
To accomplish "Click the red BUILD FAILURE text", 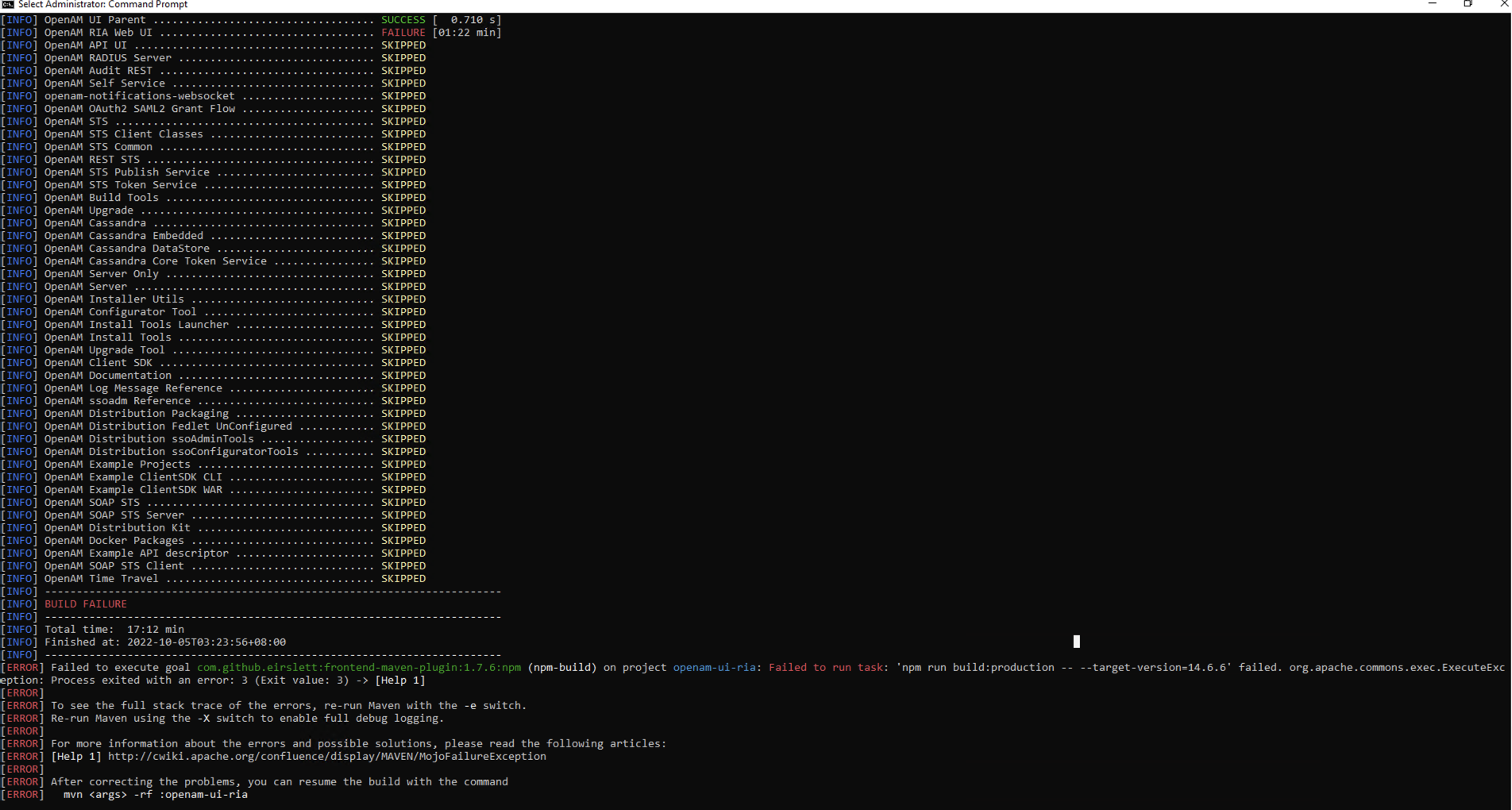I will click(86, 604).
